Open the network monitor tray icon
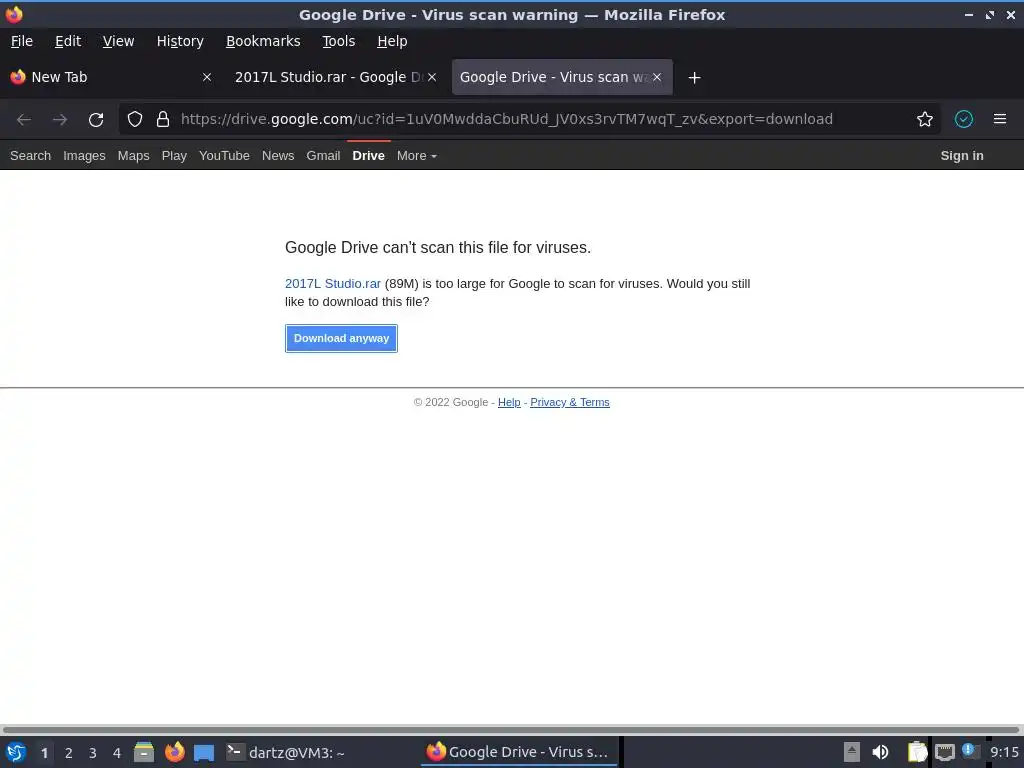 [x=944, y=753]
